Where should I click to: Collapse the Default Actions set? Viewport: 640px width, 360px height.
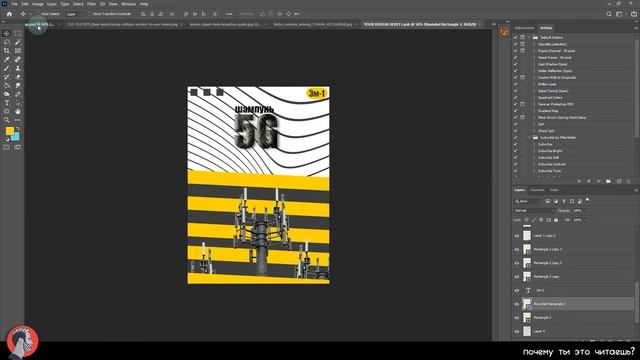point(529,38)
